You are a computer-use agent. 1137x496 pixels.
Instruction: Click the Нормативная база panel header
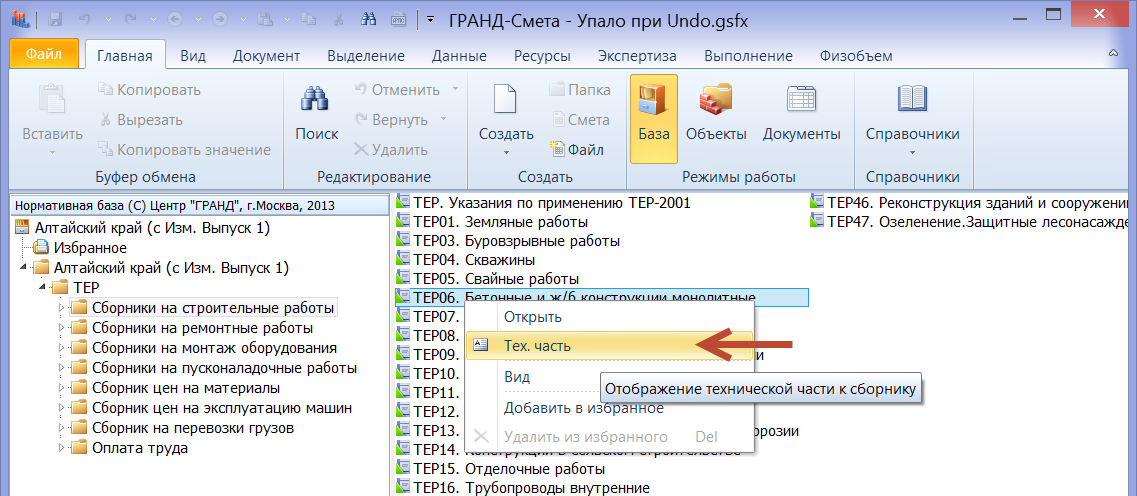[198, 205]
